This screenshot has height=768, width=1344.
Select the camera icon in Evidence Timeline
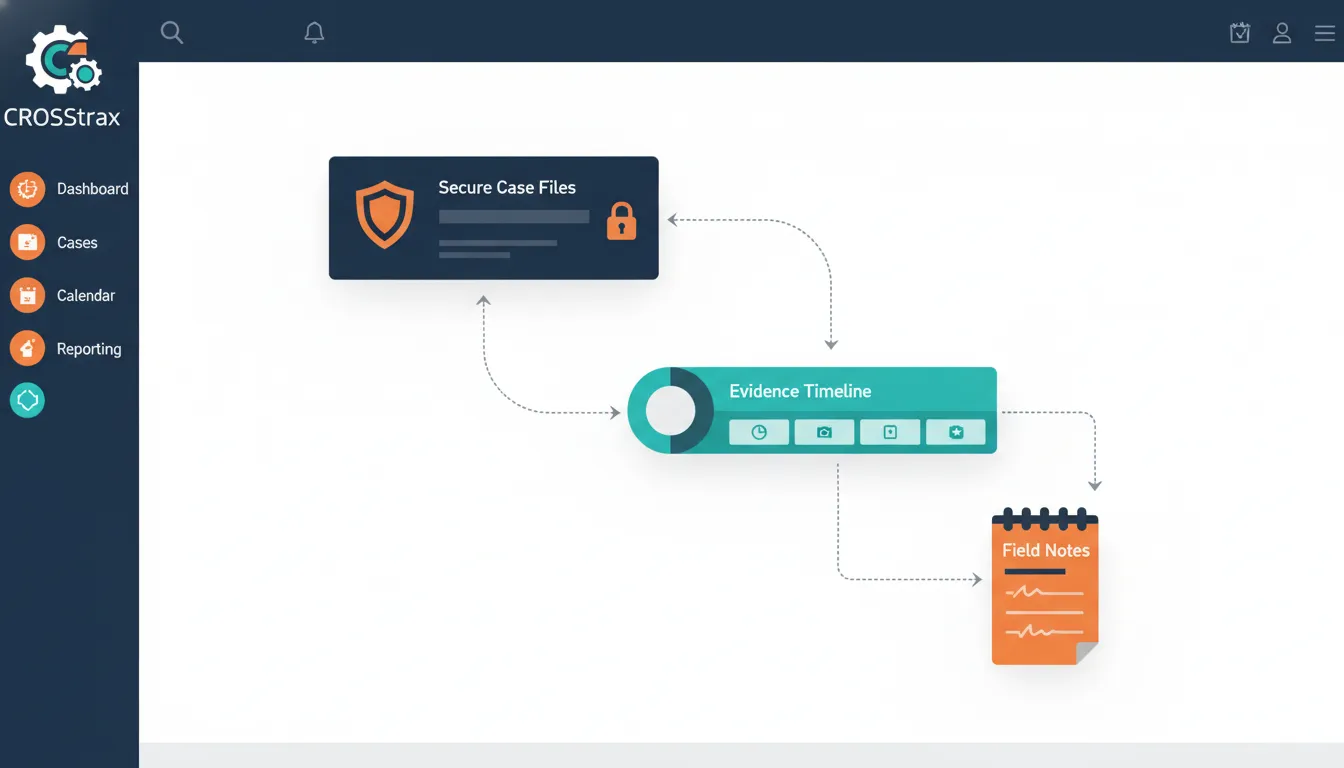click(x=824, y=432)
